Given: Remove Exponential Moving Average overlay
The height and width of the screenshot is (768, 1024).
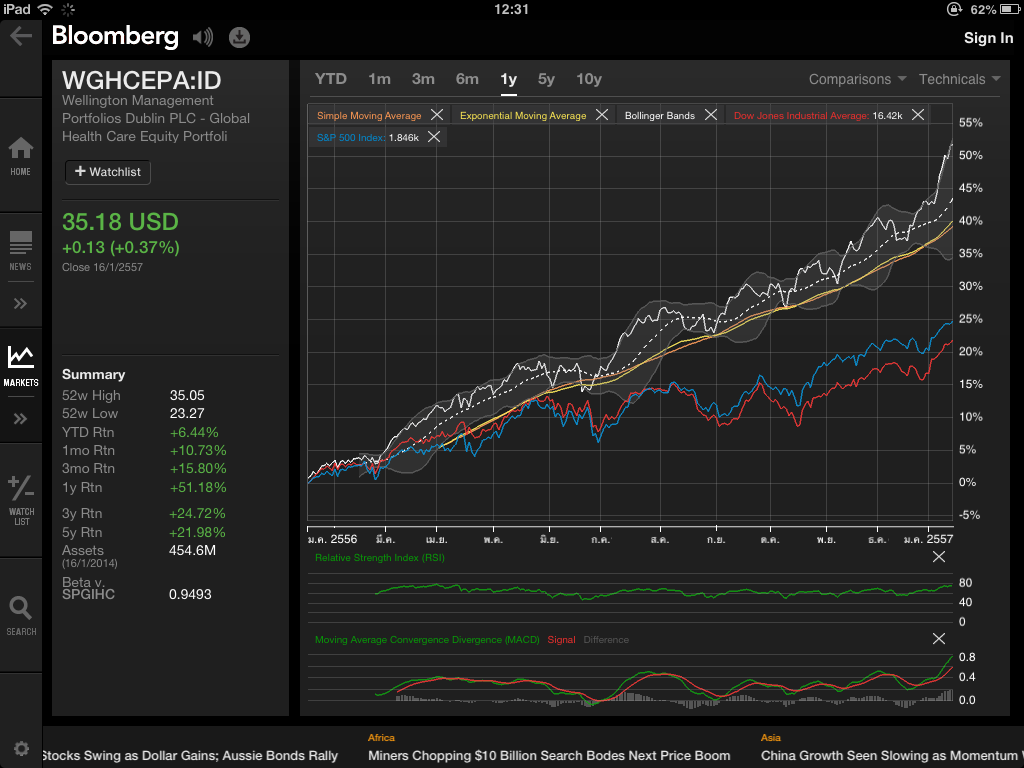Looking at the screenshot, I should [602, 115].
